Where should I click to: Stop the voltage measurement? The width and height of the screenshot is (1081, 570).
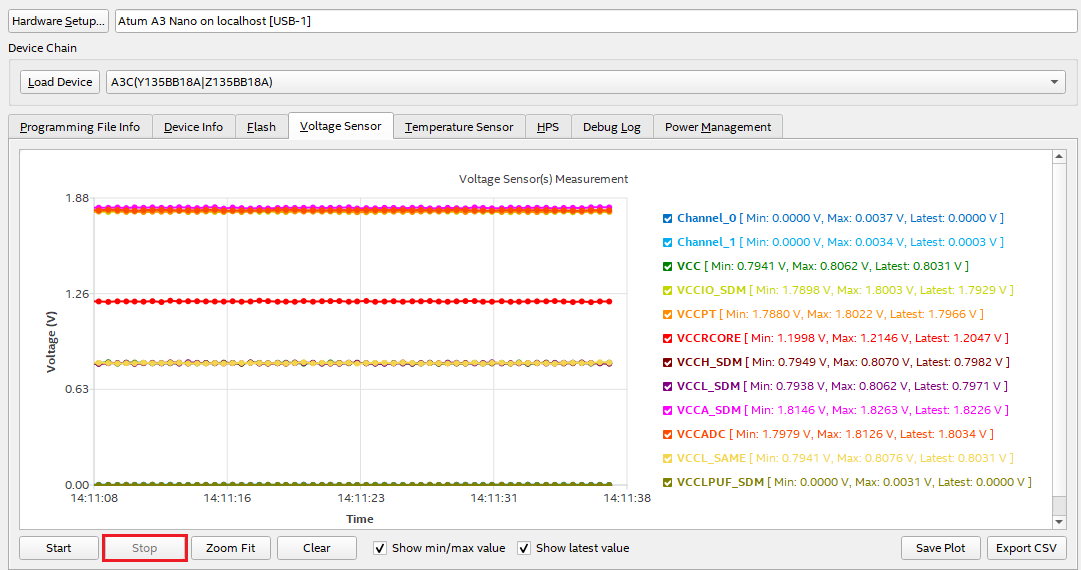[145, 548]
